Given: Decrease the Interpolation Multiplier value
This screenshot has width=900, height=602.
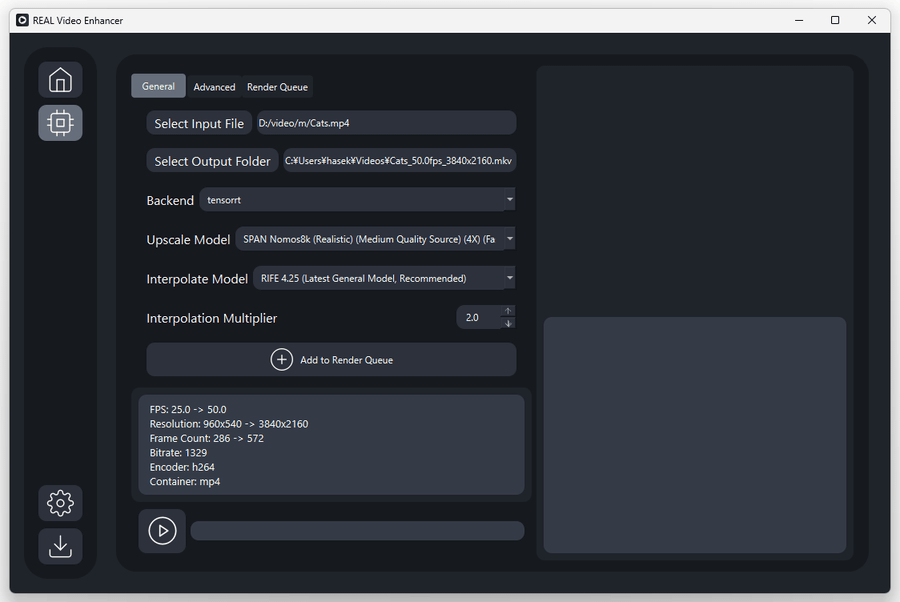Looking at the screenshot, I should pos(508,324).
